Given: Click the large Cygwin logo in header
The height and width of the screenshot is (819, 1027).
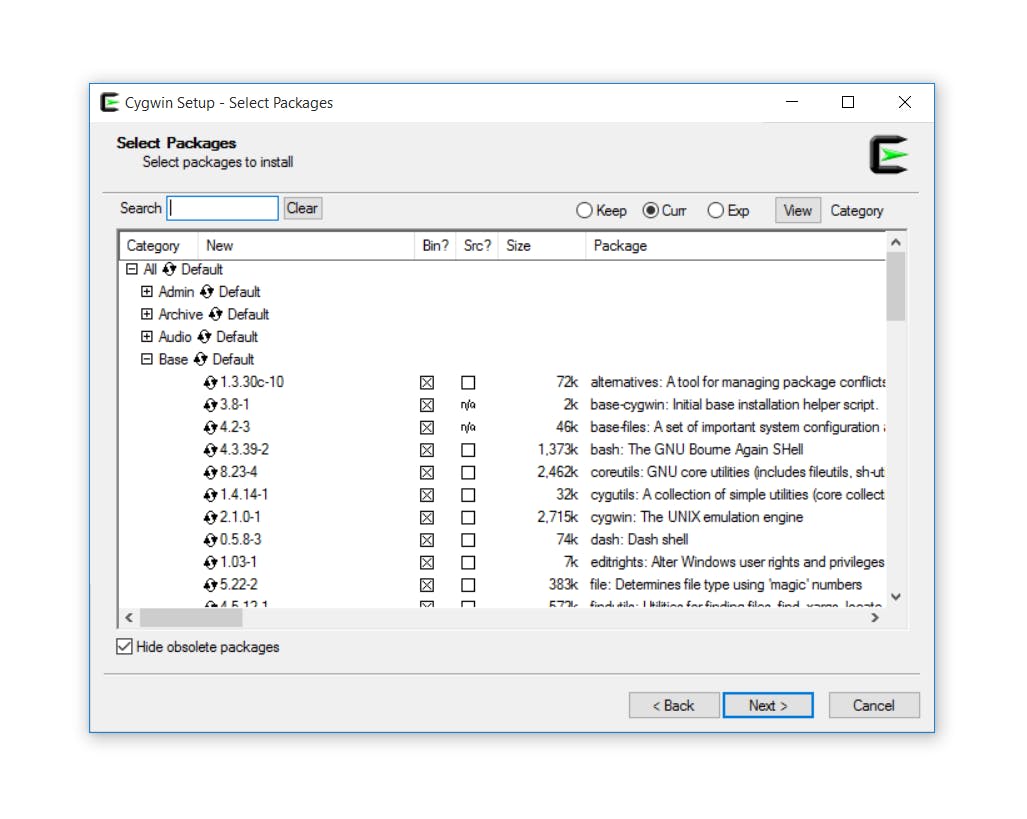Looking at the screenshot, I should coord(889,155).
